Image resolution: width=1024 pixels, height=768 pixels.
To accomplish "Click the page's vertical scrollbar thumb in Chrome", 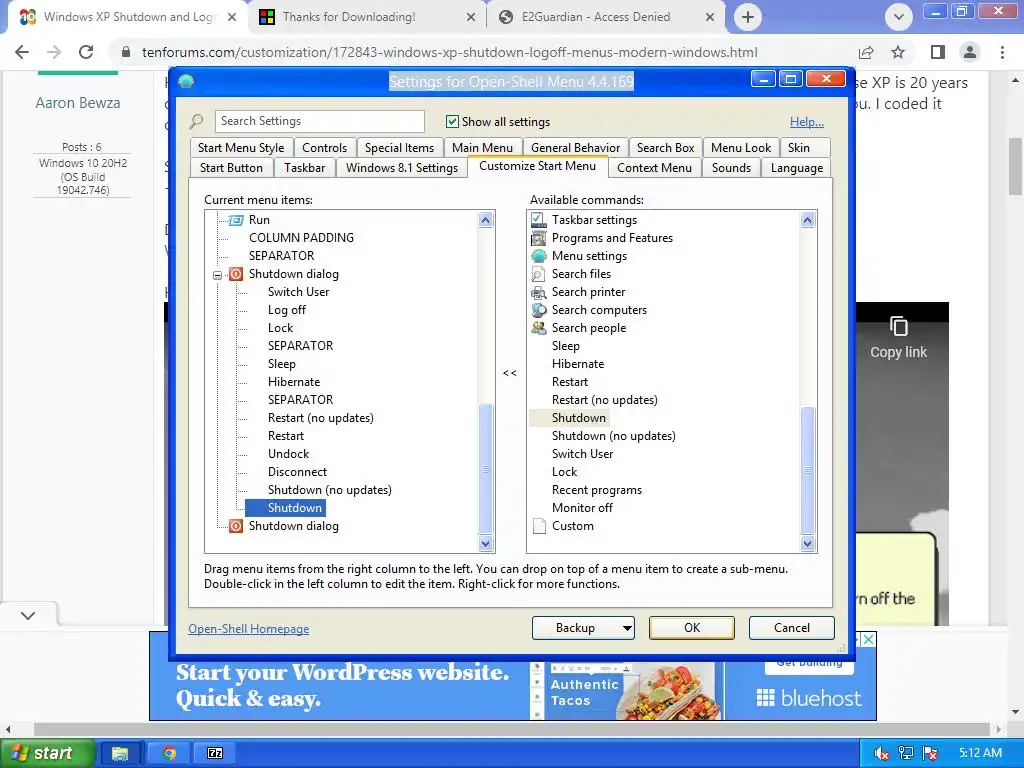I will click(1015, 166).
